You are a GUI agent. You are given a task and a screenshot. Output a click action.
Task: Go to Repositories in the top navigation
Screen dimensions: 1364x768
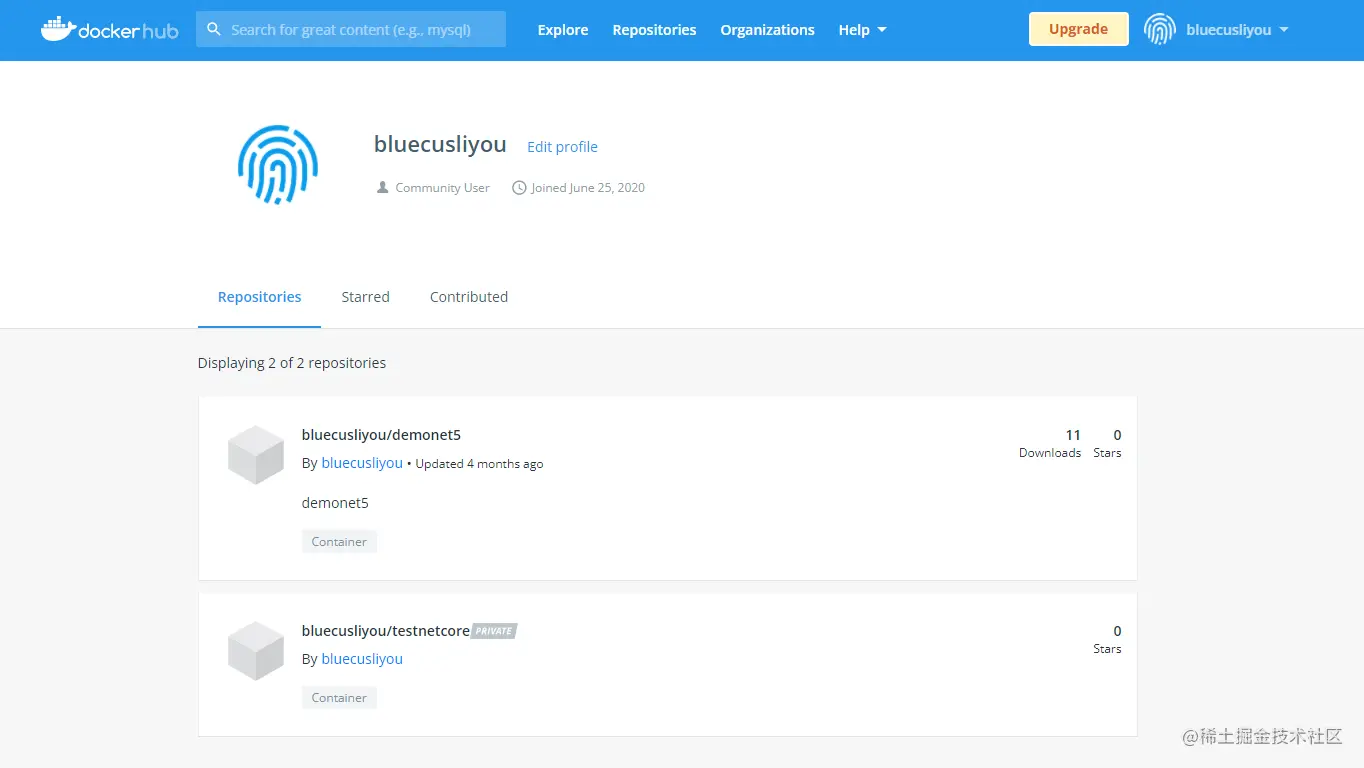[x=654, y=30]
